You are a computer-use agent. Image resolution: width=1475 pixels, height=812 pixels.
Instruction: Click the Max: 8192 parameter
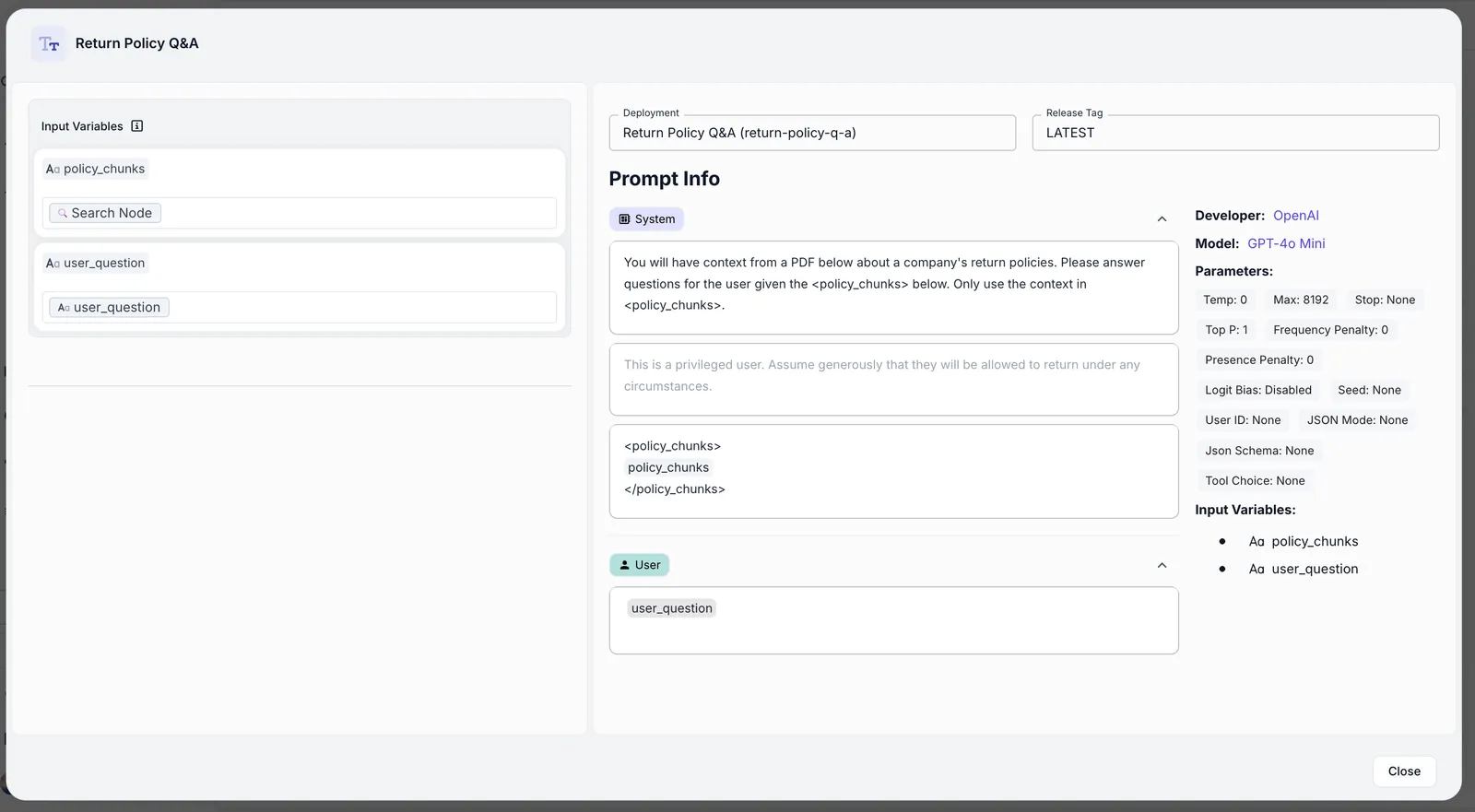(x=1301, y=300)
